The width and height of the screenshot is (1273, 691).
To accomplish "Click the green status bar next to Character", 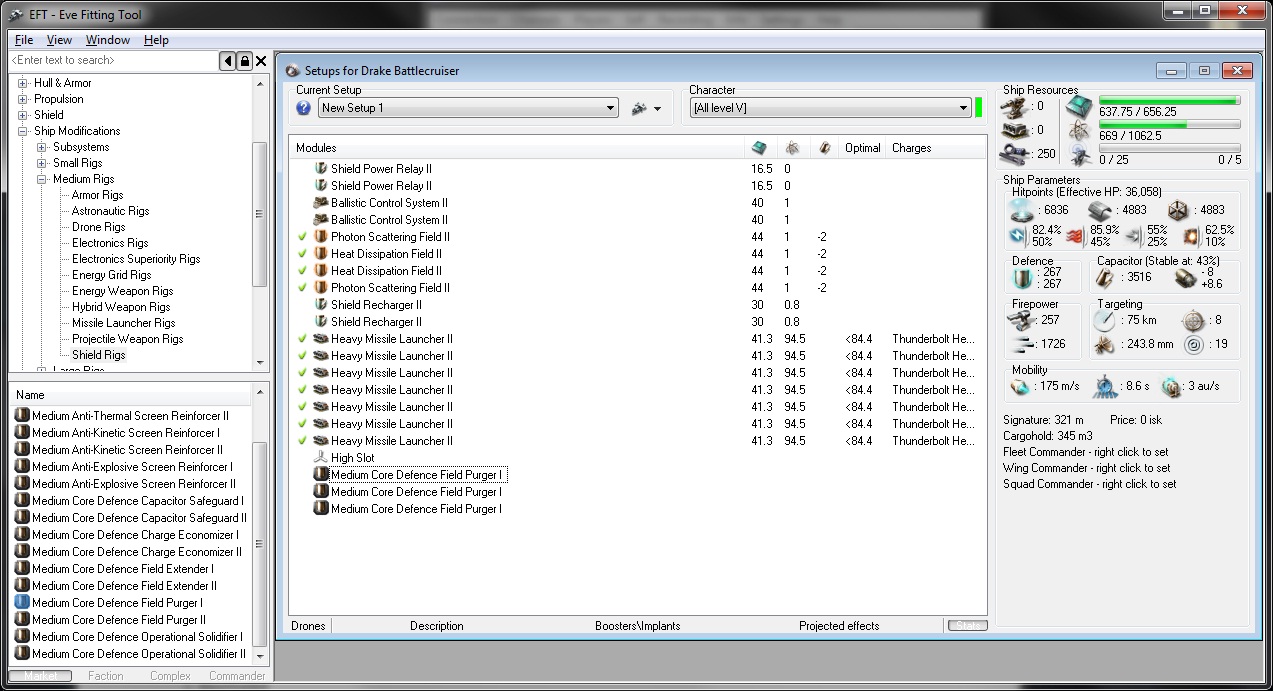I will click(x=979, y=108).
